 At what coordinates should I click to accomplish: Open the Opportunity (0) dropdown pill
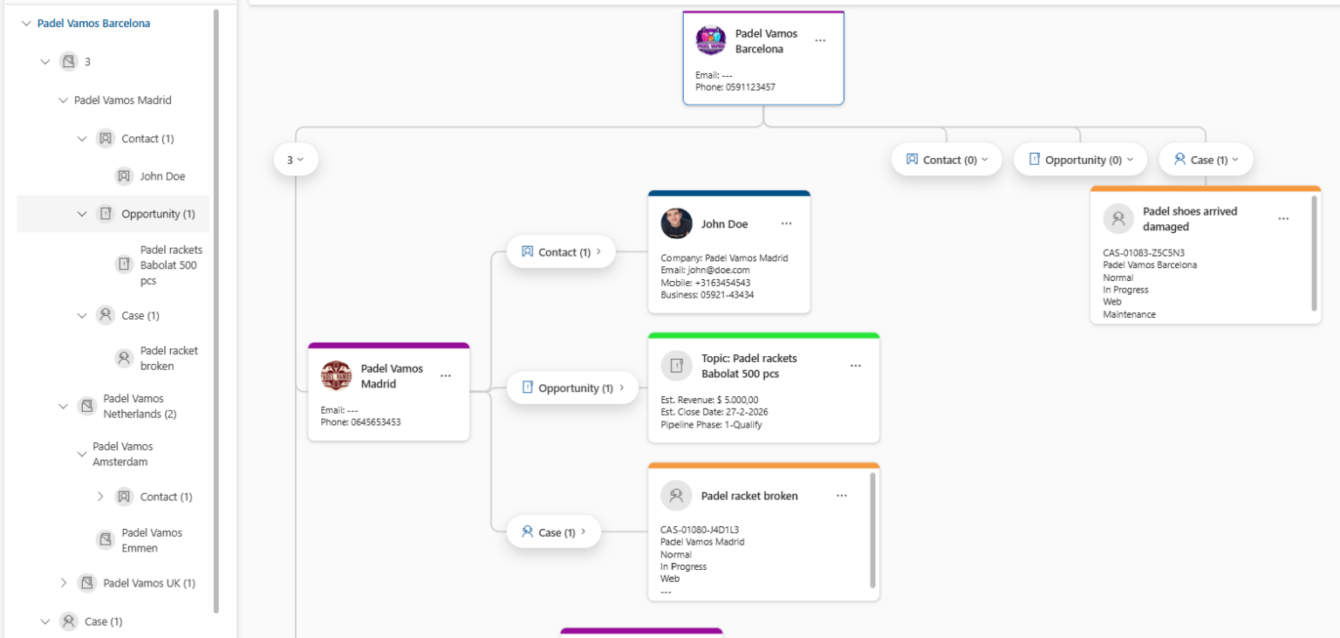1082,160
